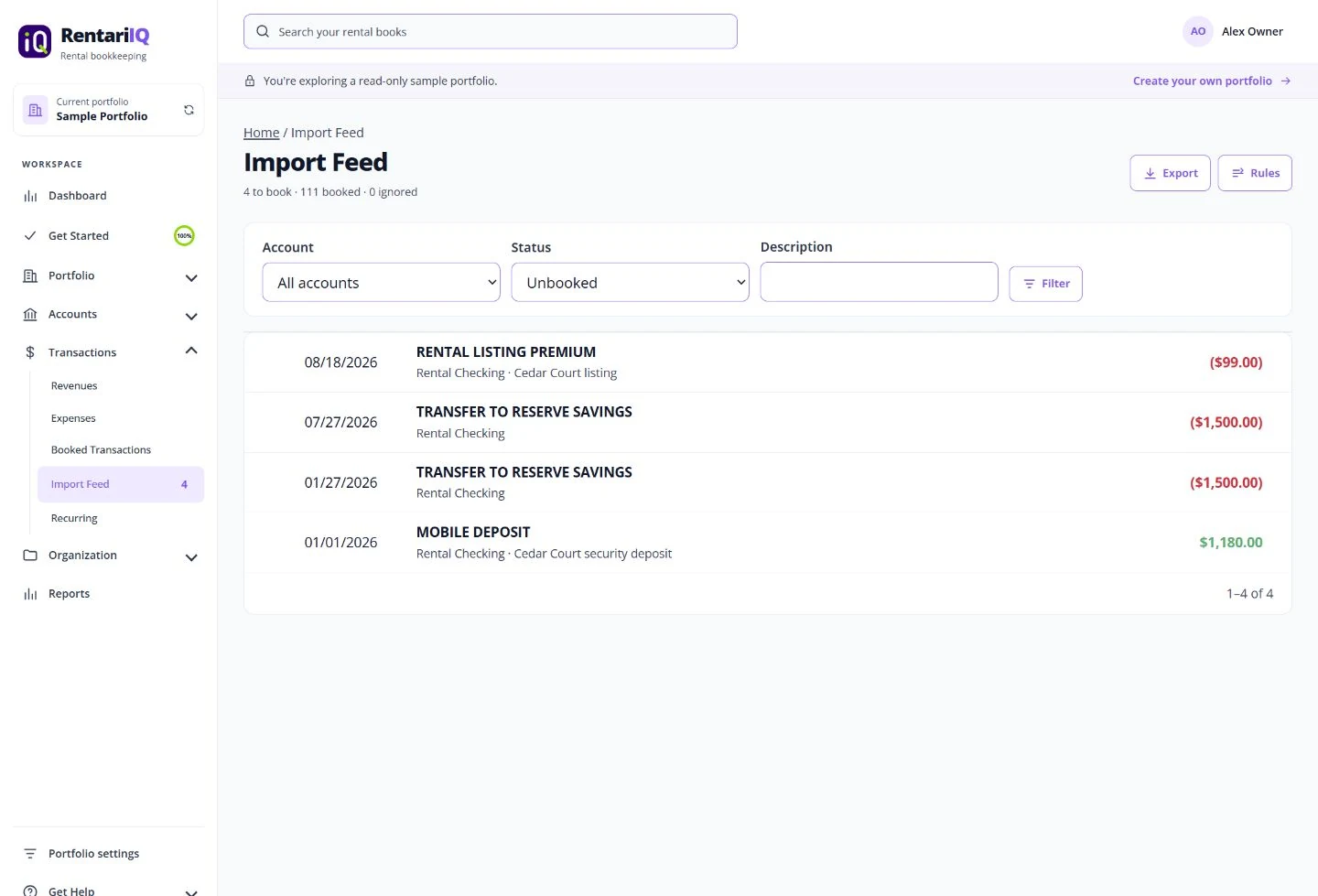Click the RentariQ logo icon

[35, 41]
